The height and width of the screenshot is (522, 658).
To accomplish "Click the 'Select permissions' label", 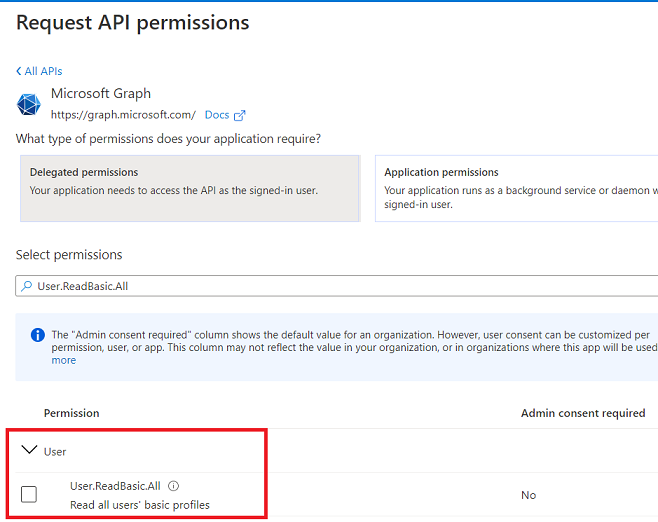I will [69, 255].
